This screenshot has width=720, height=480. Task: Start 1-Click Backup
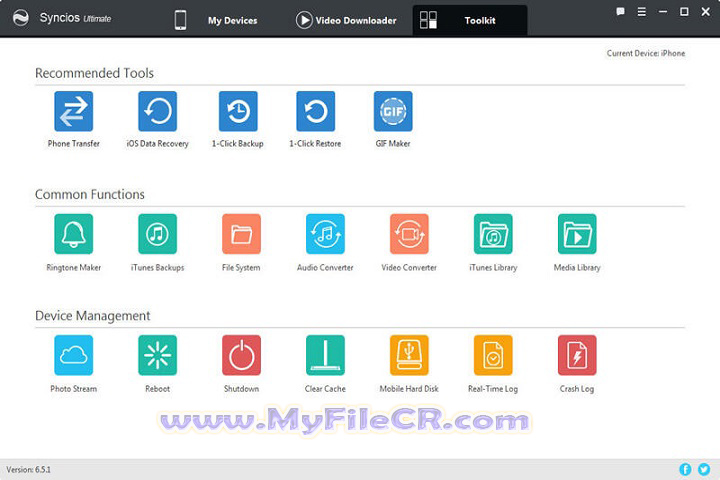coord(238,111)
